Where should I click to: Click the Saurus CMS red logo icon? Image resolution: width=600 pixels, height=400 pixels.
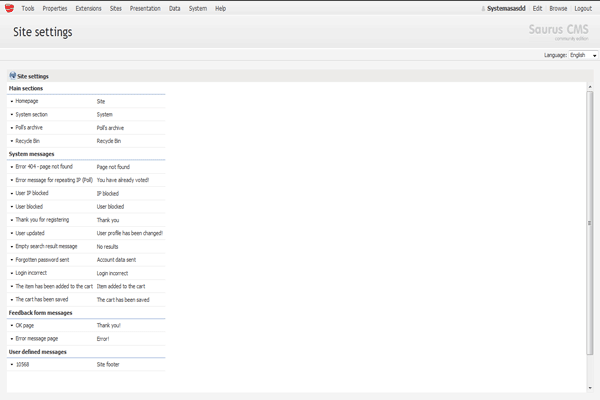(9, 8)
